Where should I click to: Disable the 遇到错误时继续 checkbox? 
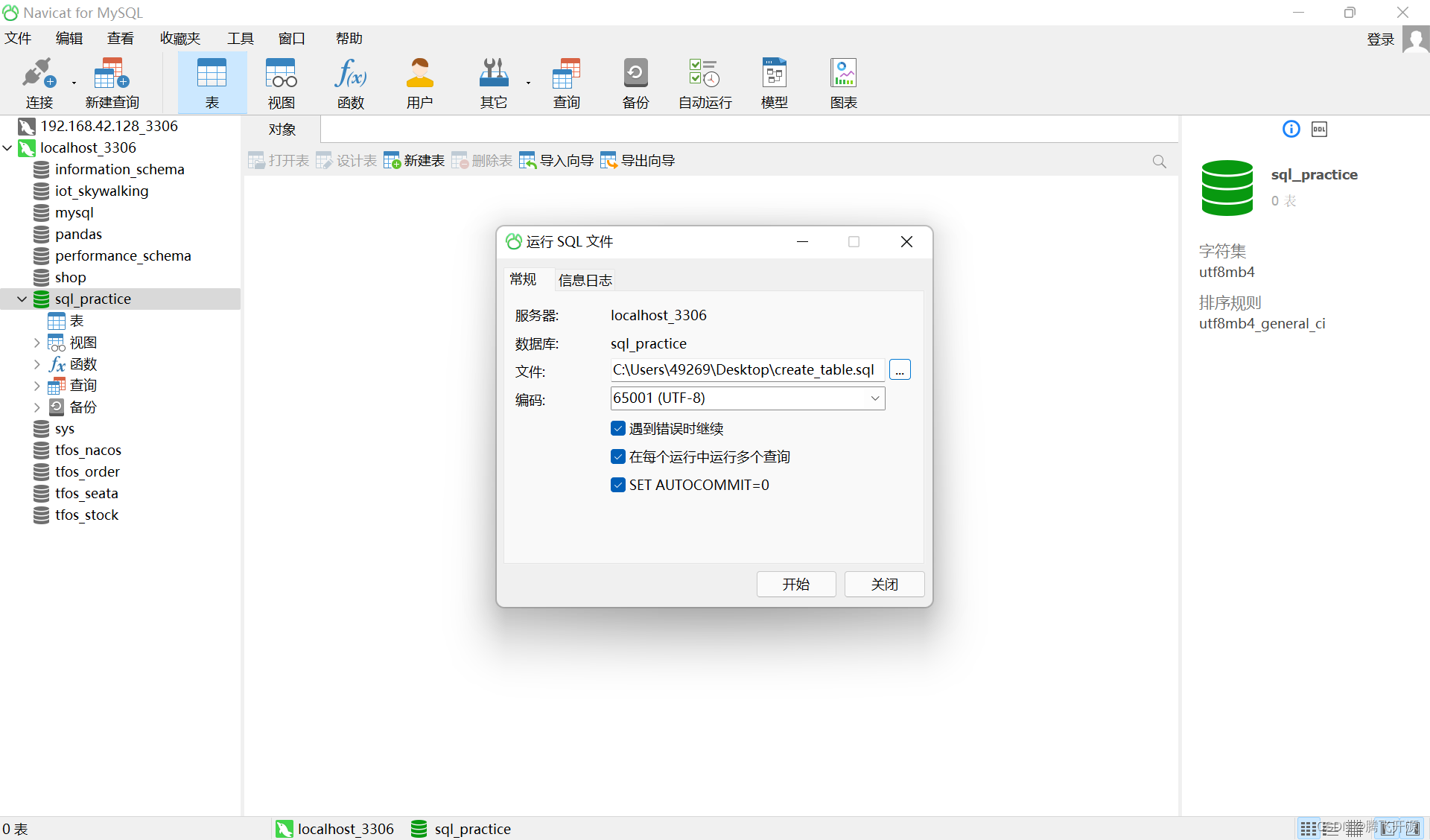coord(618,428)
